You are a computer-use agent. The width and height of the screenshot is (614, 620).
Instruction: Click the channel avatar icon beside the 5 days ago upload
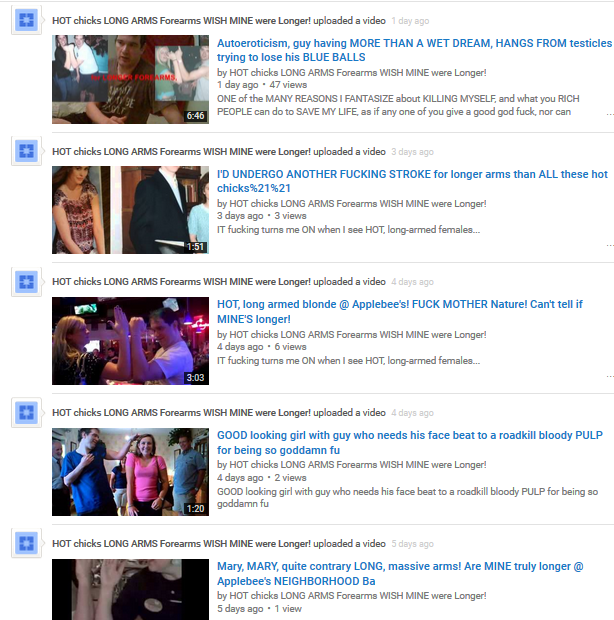coord(26,543)
